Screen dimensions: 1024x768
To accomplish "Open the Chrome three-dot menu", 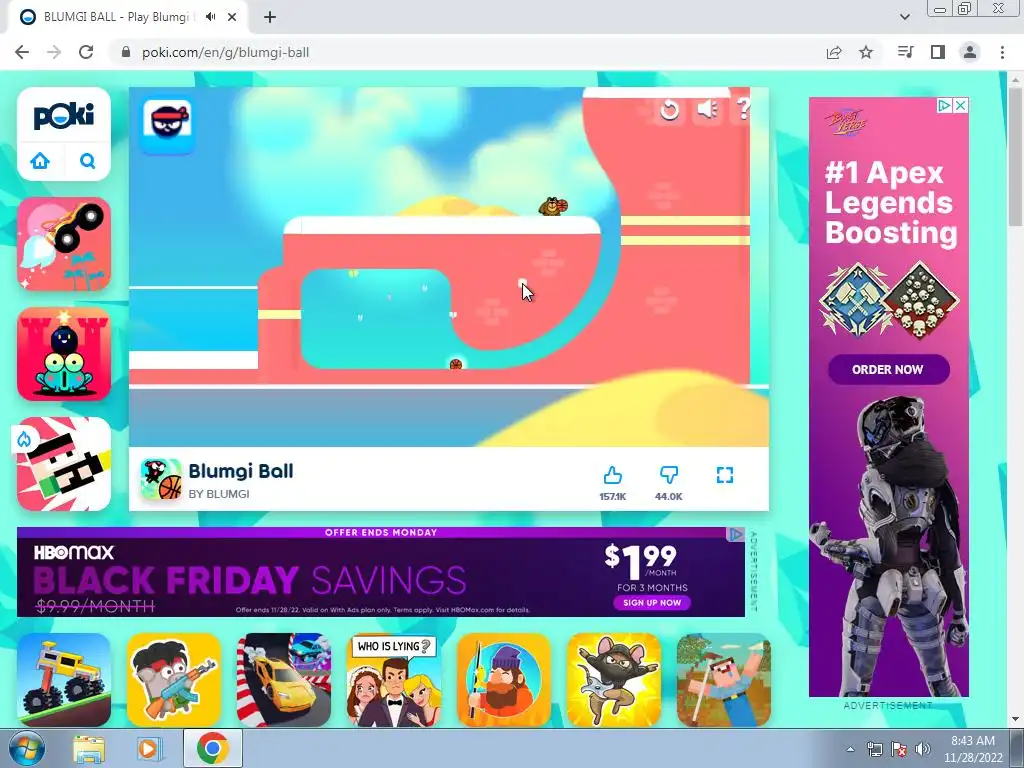I will pos(1002,52).
